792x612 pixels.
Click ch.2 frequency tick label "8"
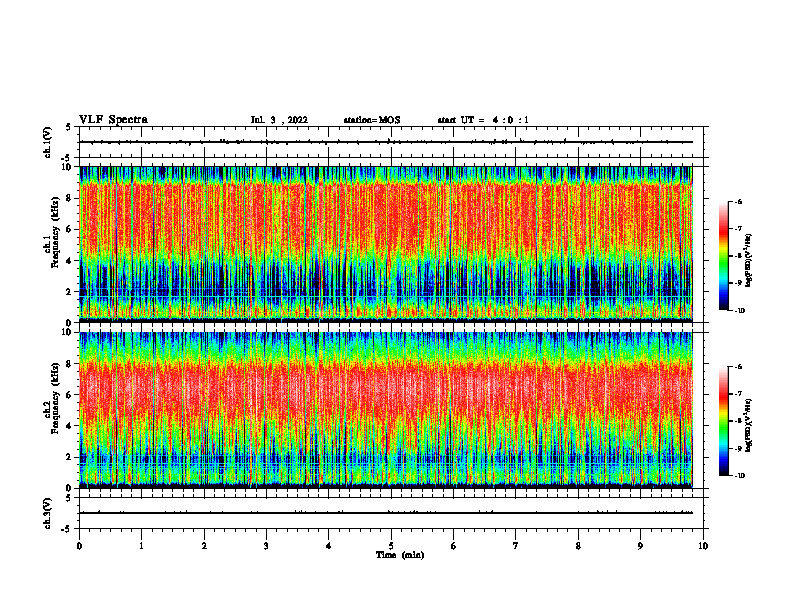coord(70,364)
